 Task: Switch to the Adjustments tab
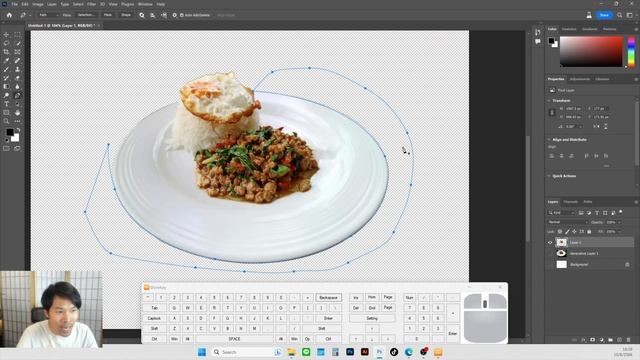click(580, 79)
